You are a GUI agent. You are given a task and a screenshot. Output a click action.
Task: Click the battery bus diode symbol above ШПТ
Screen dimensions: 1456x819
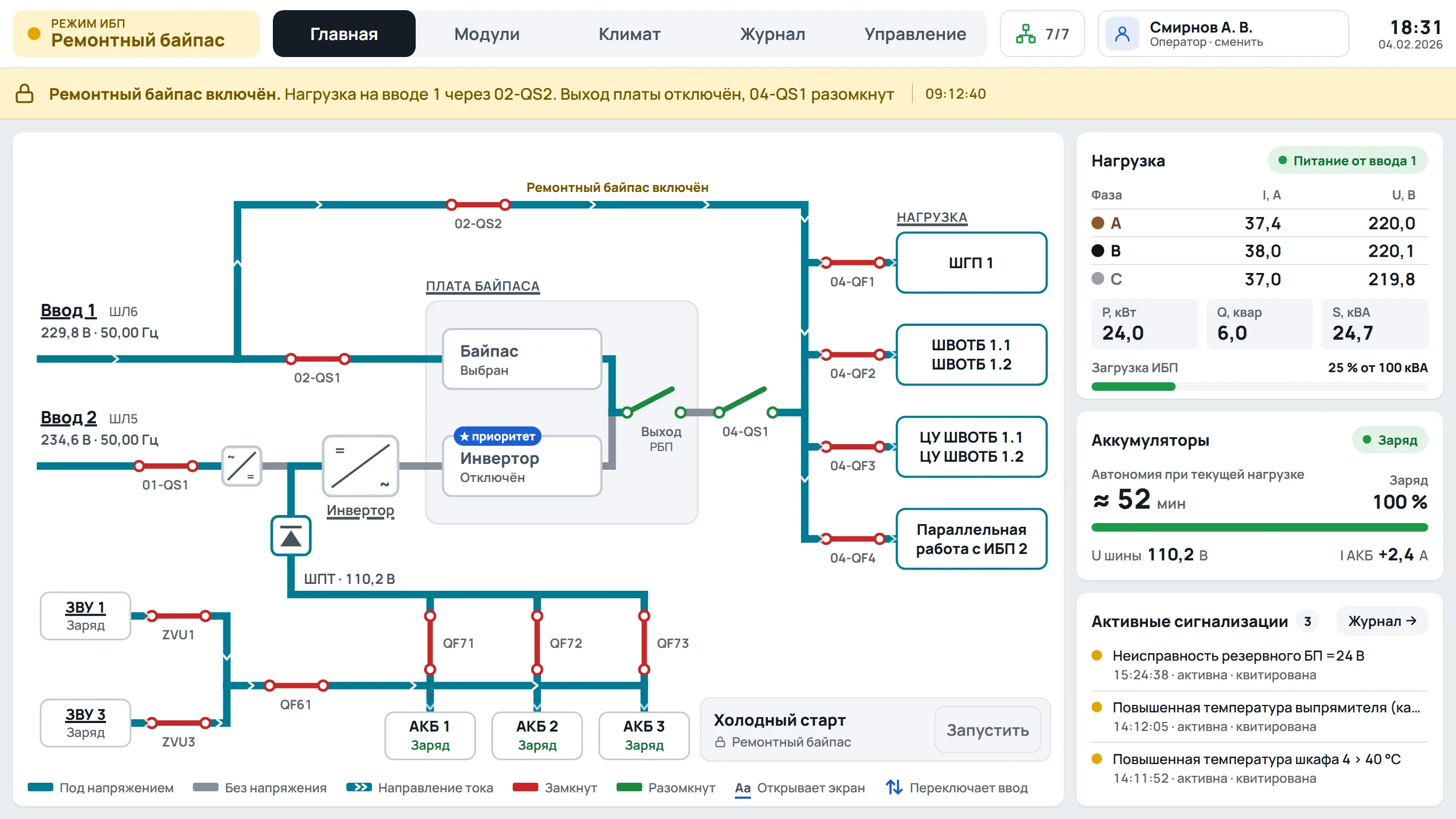point(291,536)
